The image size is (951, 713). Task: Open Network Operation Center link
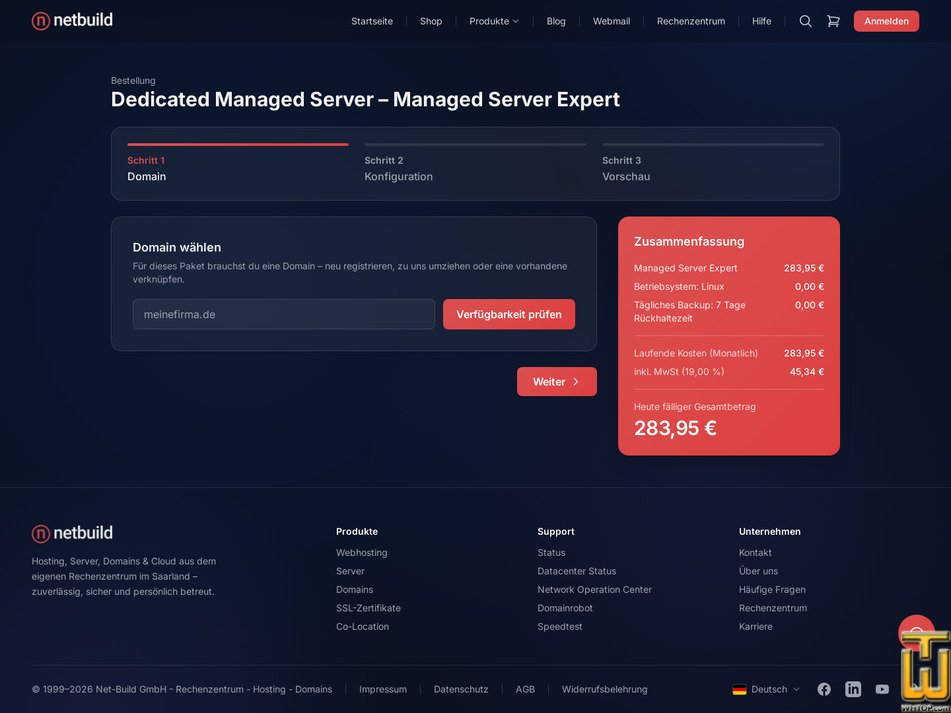point(594,589)
